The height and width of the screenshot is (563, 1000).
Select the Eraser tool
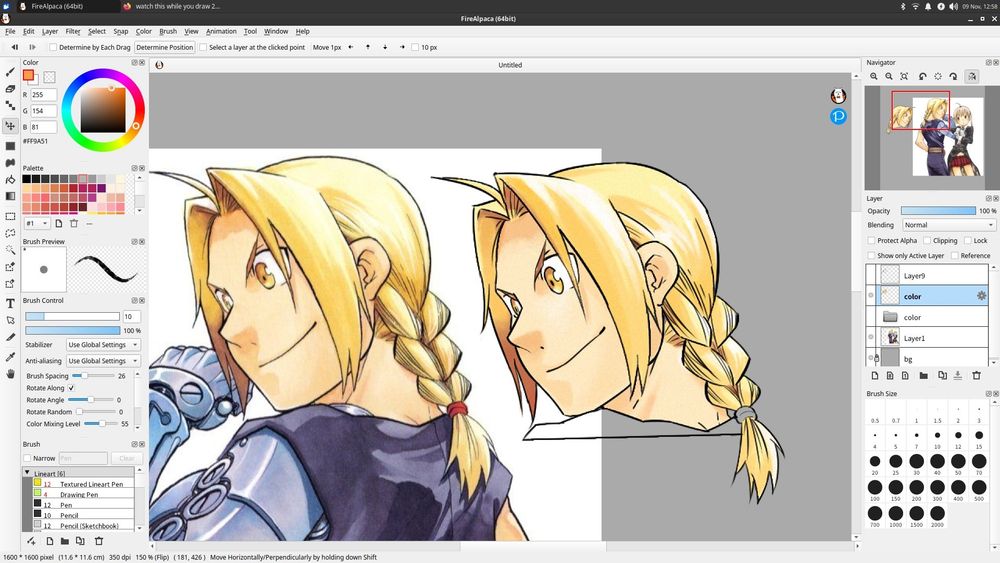10,89
